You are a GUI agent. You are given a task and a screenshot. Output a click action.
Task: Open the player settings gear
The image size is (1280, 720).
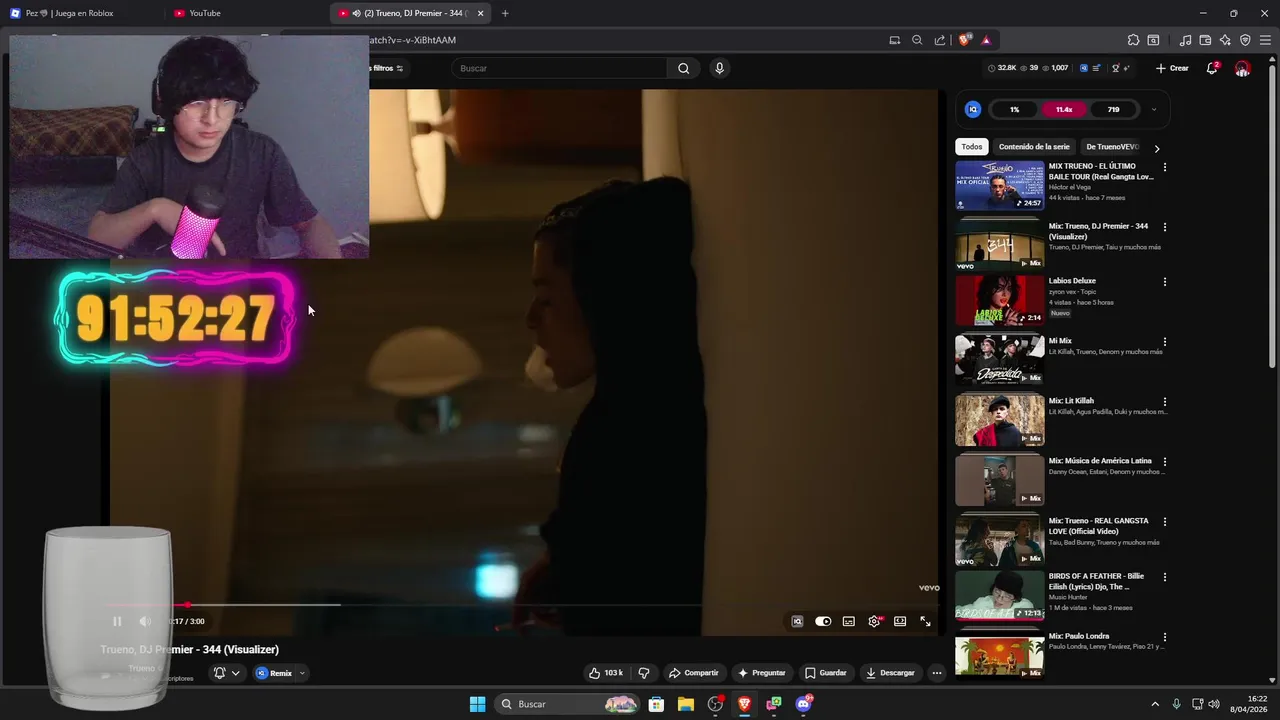coord(875,621)
